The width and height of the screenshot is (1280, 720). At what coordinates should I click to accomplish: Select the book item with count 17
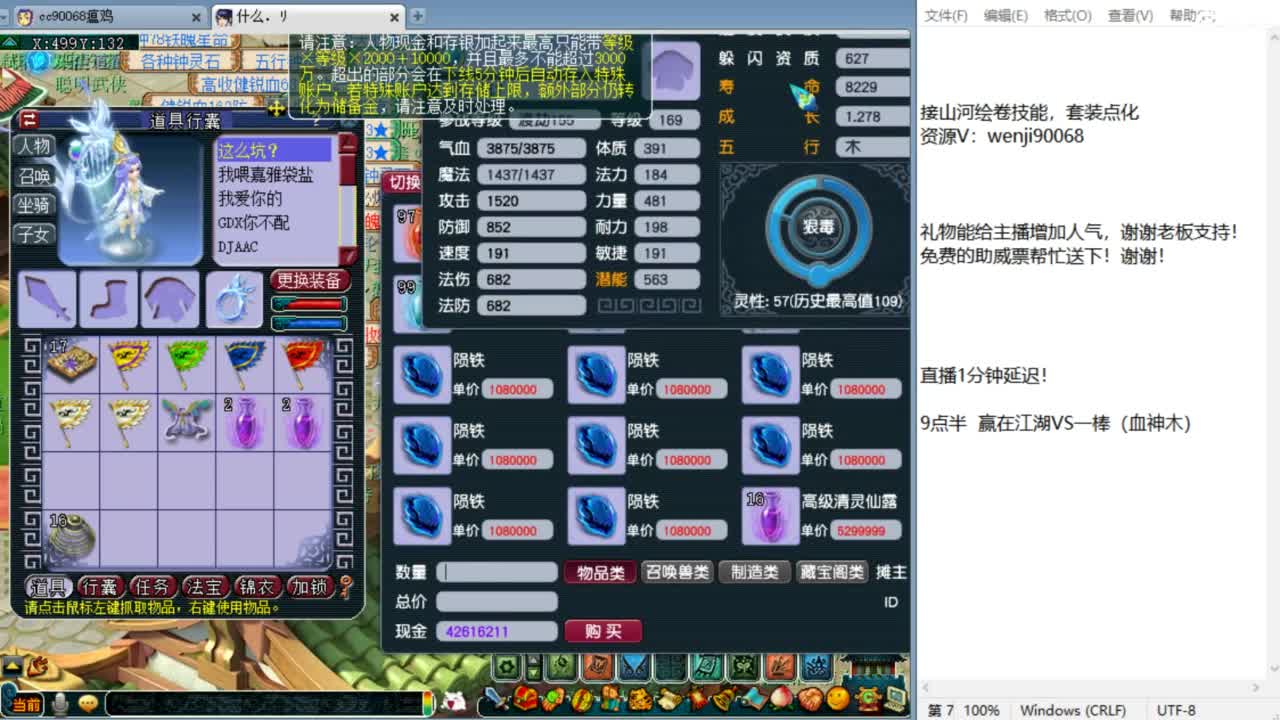71,363
